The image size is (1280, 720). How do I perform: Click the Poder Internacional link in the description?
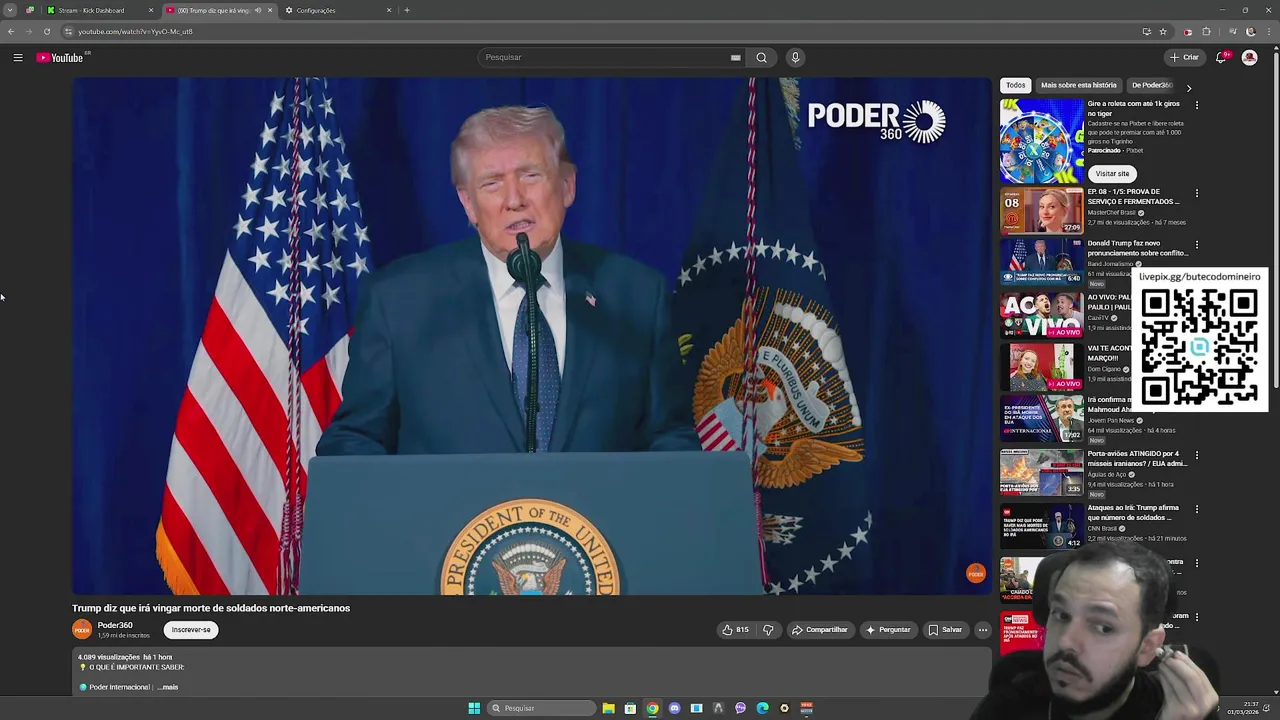119,687
